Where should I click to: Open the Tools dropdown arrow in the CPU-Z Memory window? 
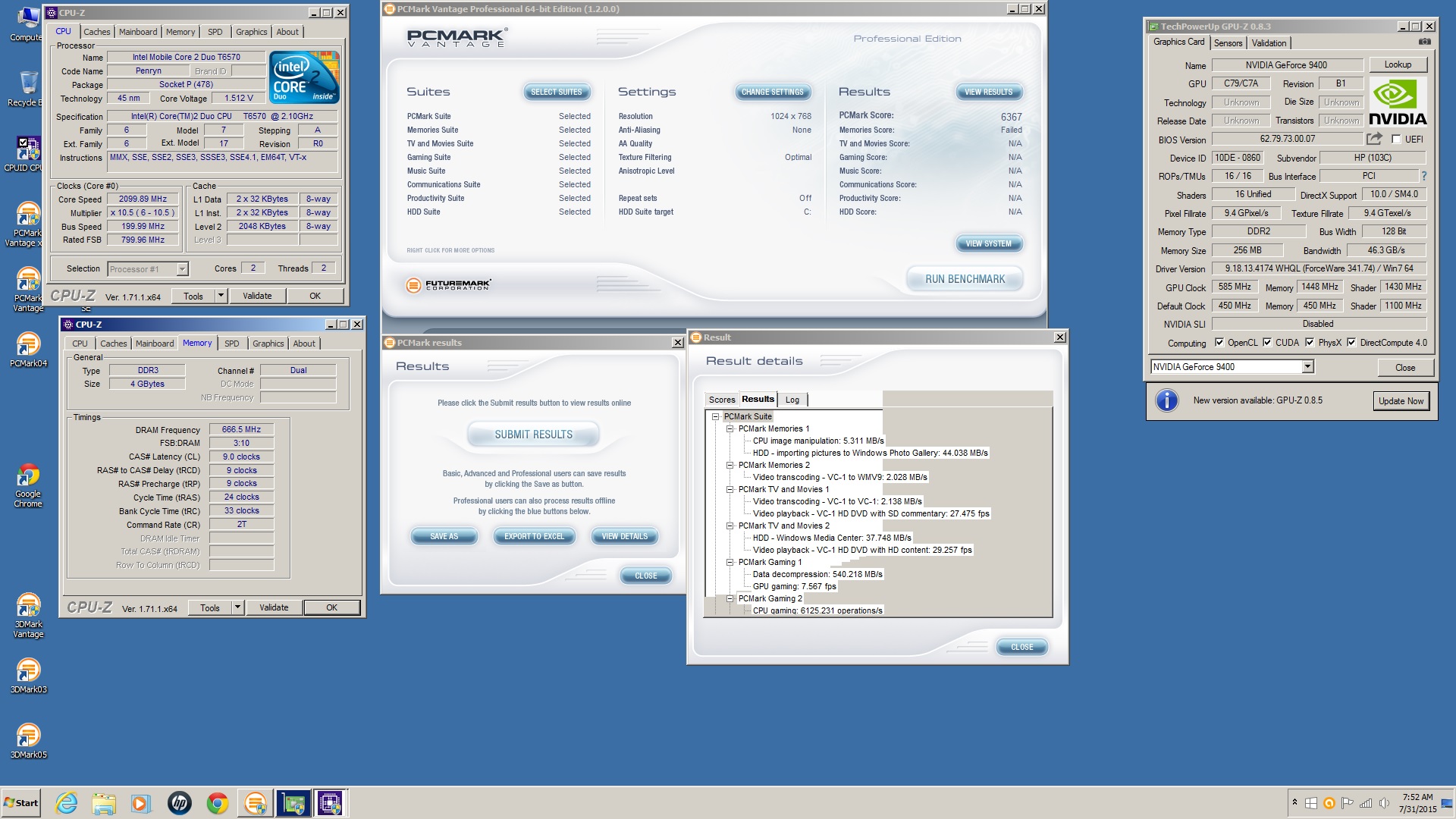pos(237,607)
